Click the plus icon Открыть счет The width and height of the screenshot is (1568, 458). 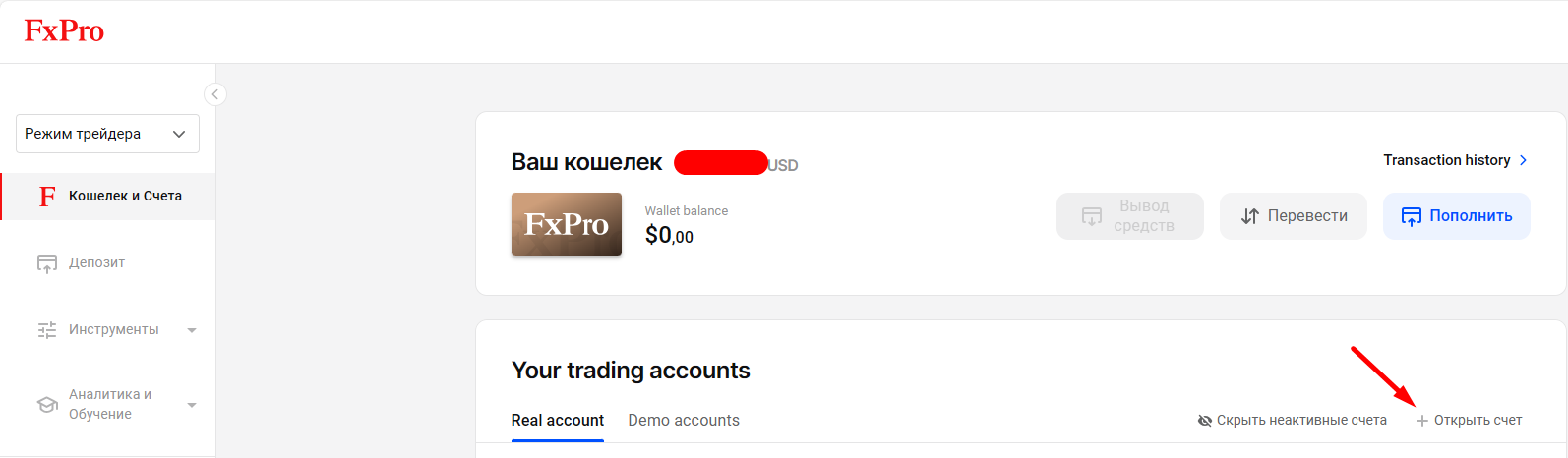pyautogui.click(x=1421, y=421)
